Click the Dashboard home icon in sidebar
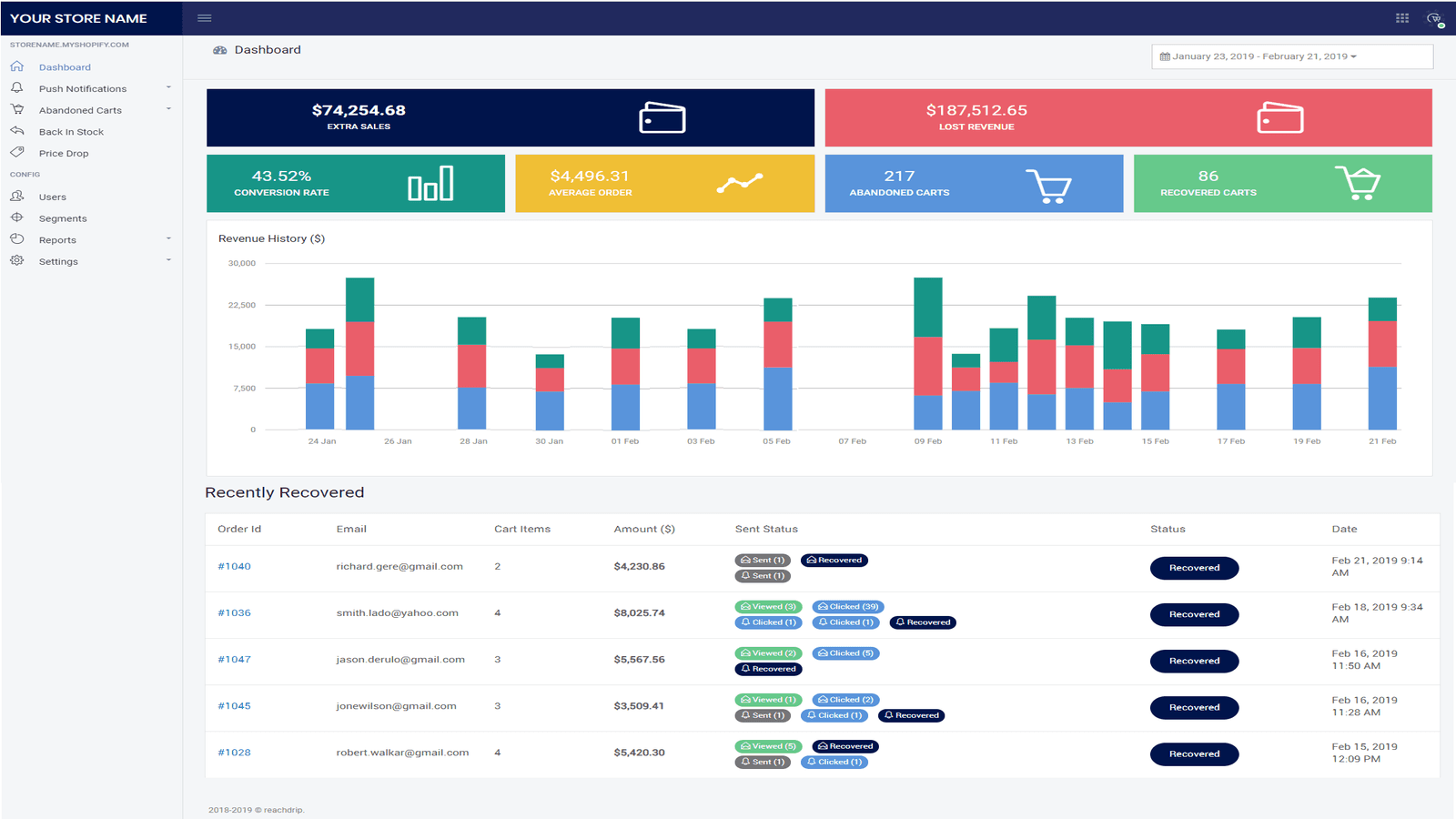The width and height of the screenshot is (1456, 819). (16, 66)
